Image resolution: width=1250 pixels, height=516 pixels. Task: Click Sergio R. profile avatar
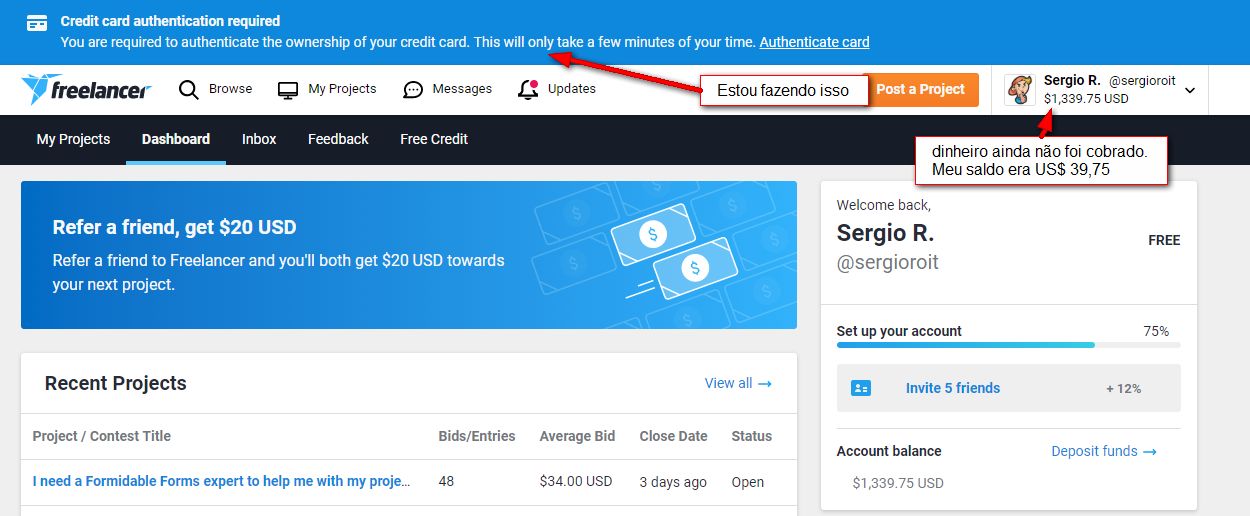tap(1020, 90)
